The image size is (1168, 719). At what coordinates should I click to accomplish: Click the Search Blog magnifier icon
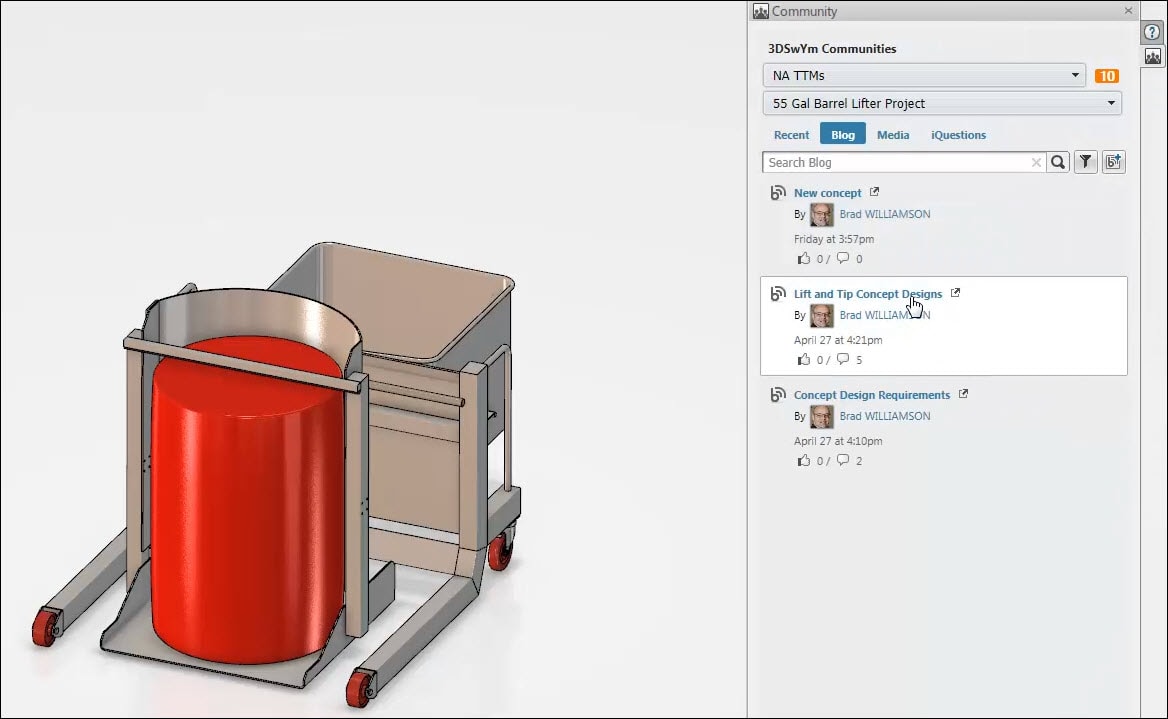pyautogui.click(x=1058, y=162)
